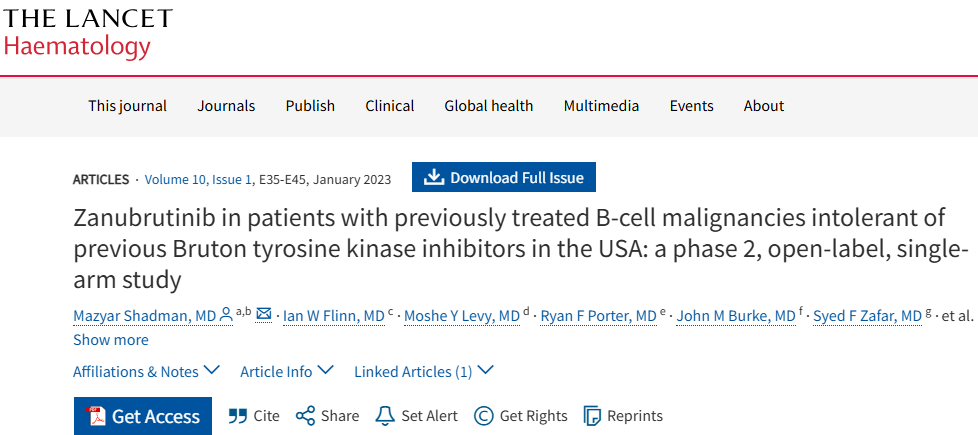
Task: Click the Get Access button
Action: click(142, 416)
